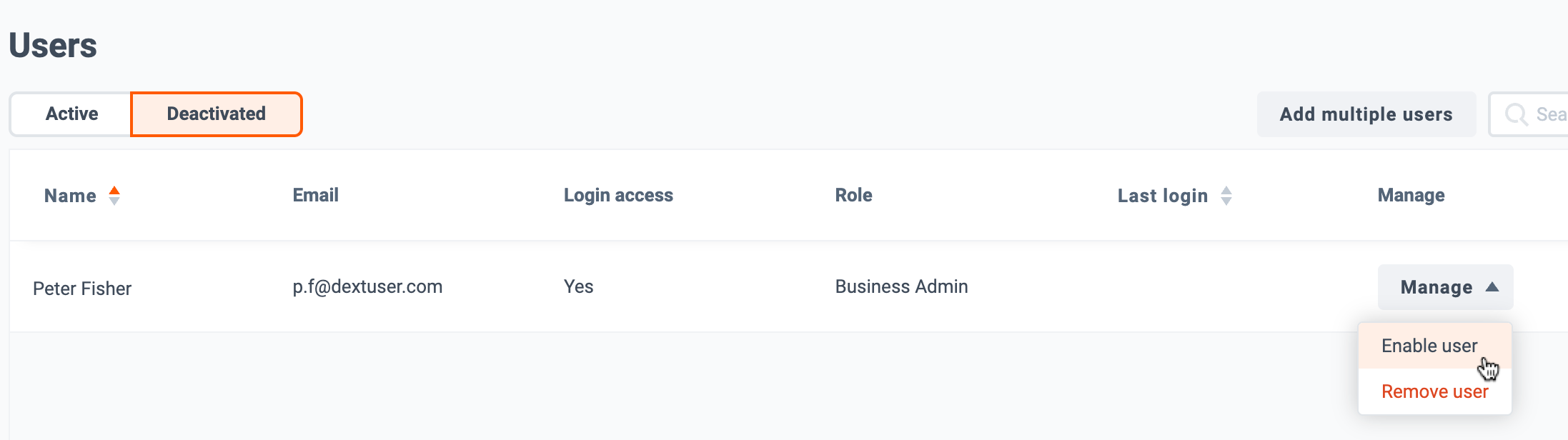Select the Peter Fisher name cell

coord(82,289)
